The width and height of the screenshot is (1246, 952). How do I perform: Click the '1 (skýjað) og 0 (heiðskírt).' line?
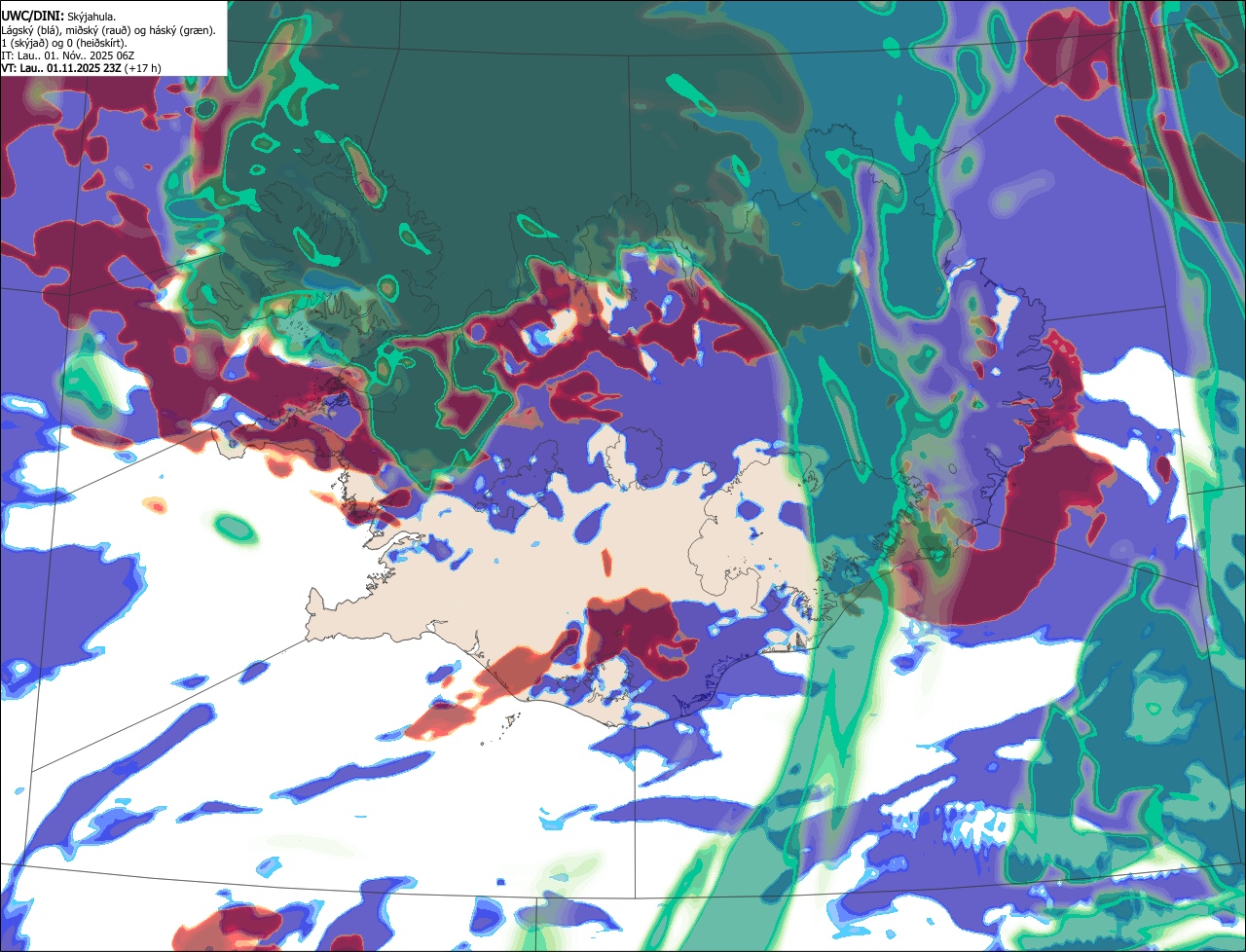tap(64, 43)
